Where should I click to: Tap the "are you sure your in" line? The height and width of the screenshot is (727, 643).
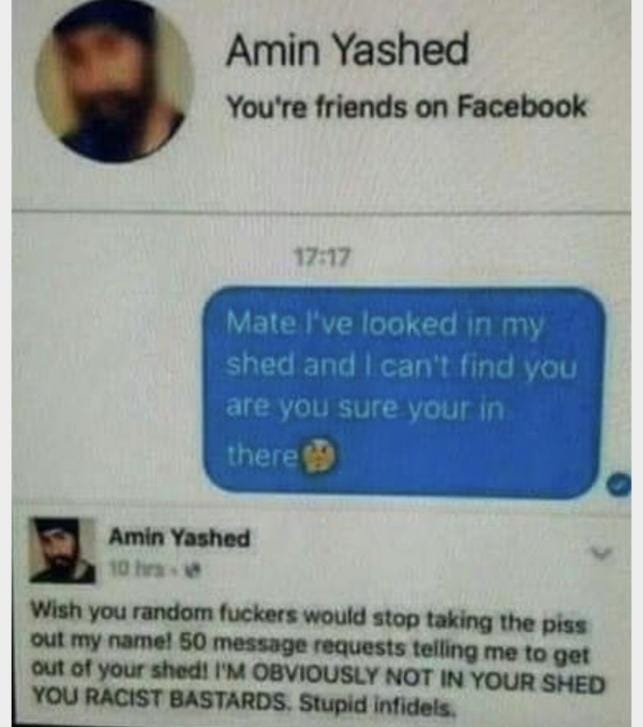point(365,408)
